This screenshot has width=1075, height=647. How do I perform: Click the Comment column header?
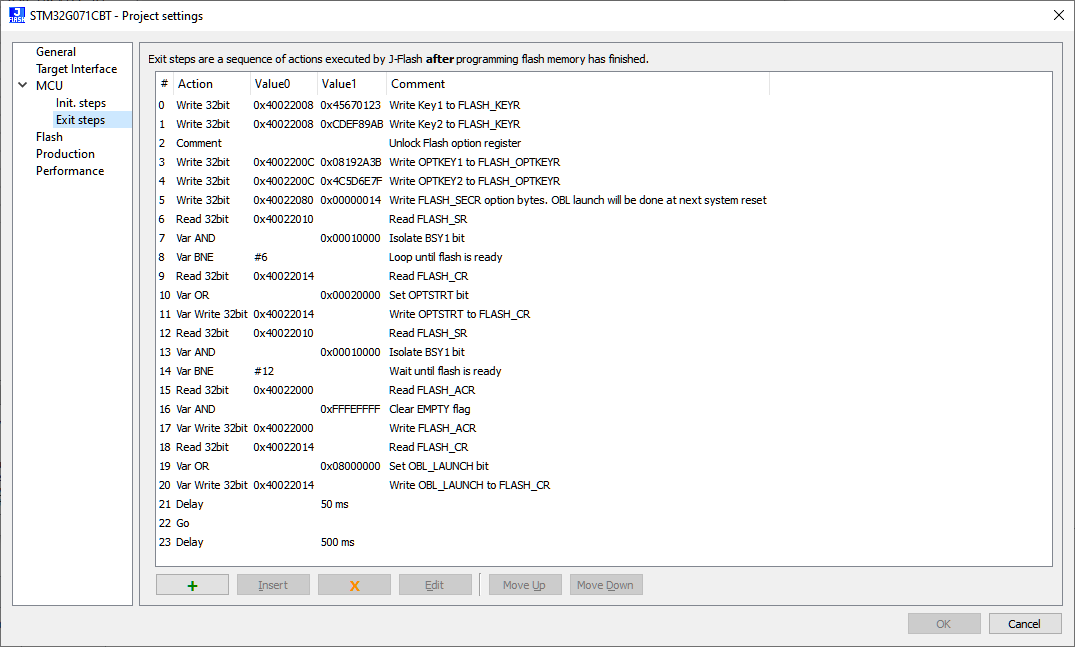[577, 84]
